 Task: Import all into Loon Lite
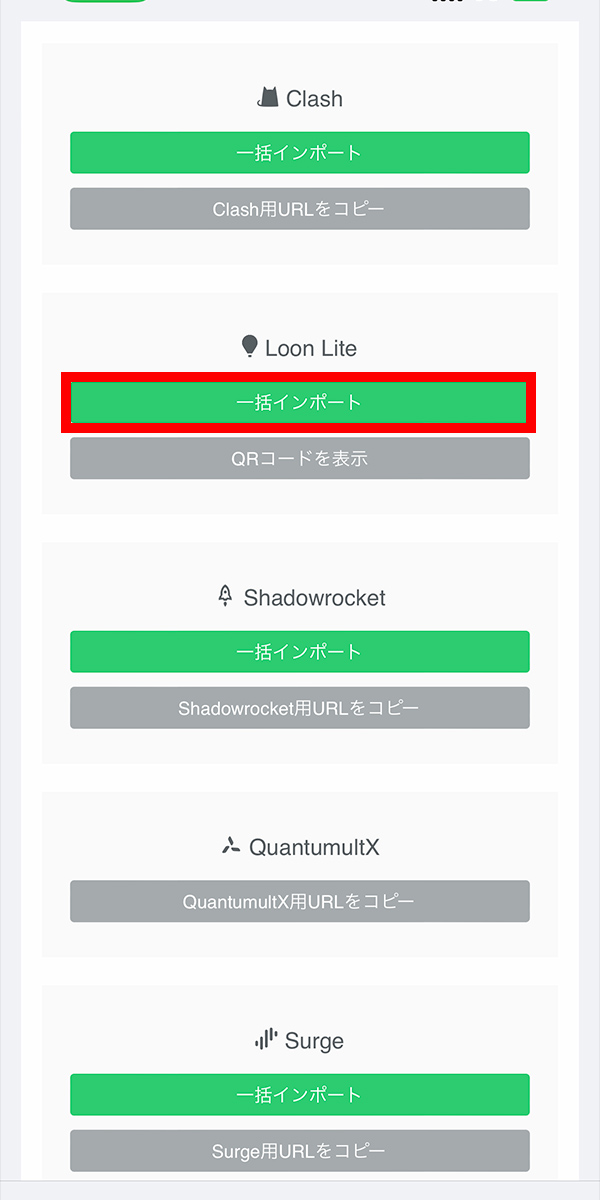click(299, 402)
